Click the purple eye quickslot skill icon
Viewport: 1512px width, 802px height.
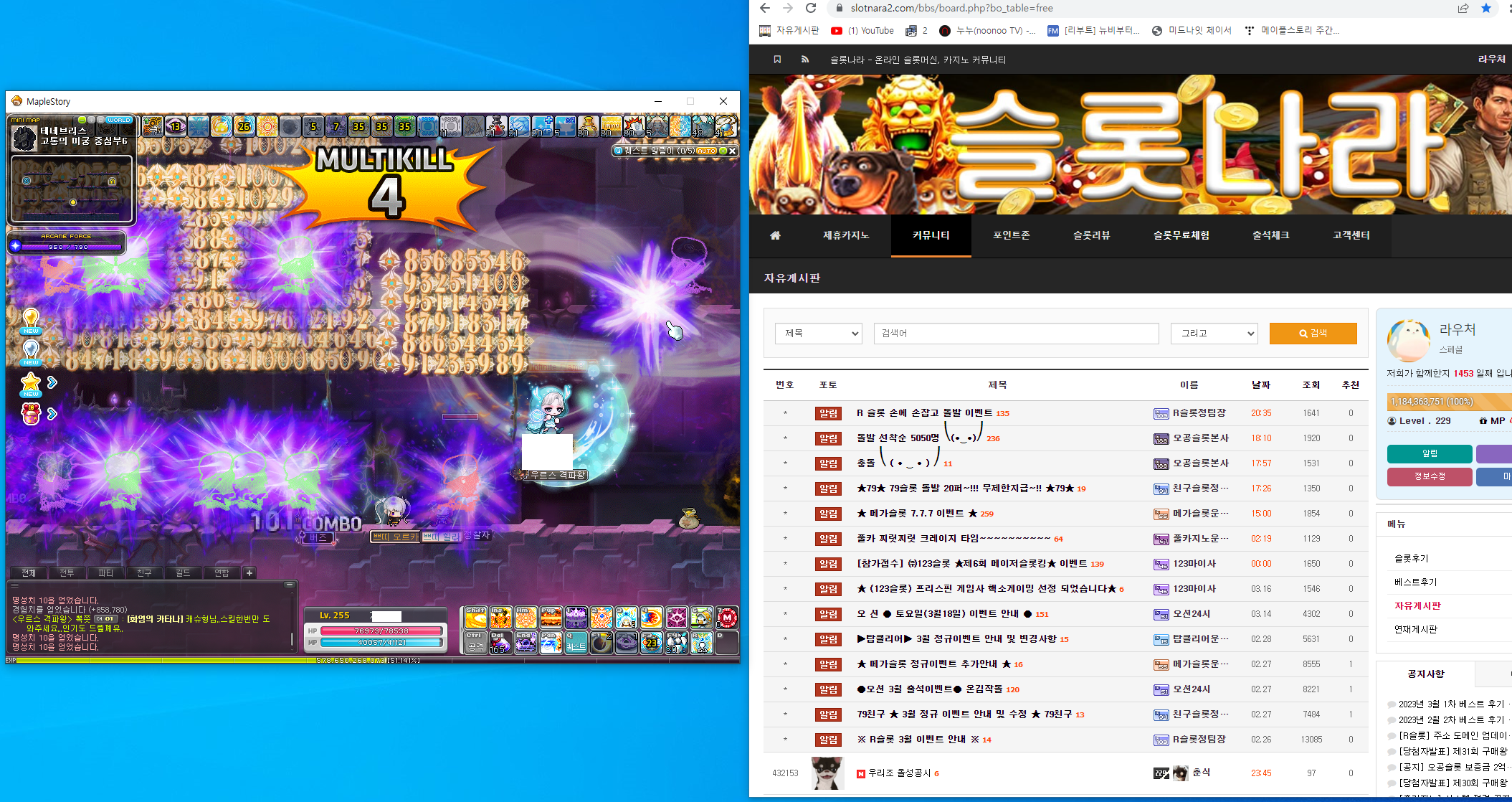(676, 617)
